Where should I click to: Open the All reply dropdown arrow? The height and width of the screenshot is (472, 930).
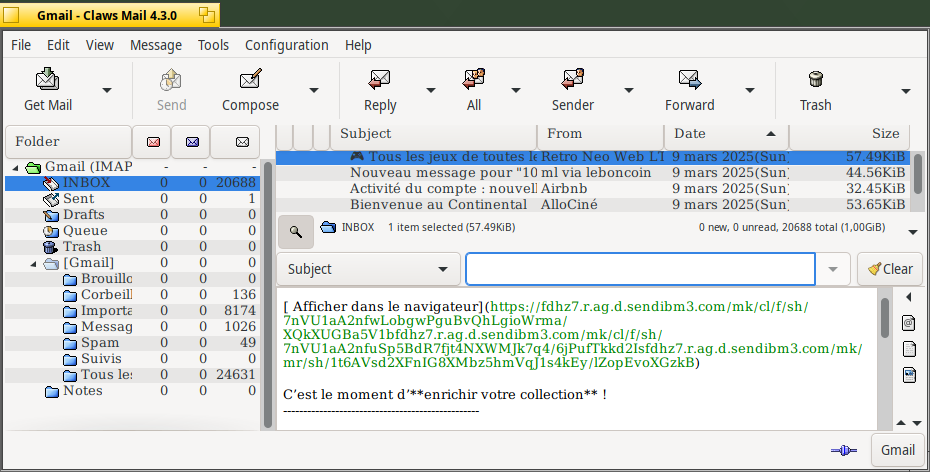516,90
